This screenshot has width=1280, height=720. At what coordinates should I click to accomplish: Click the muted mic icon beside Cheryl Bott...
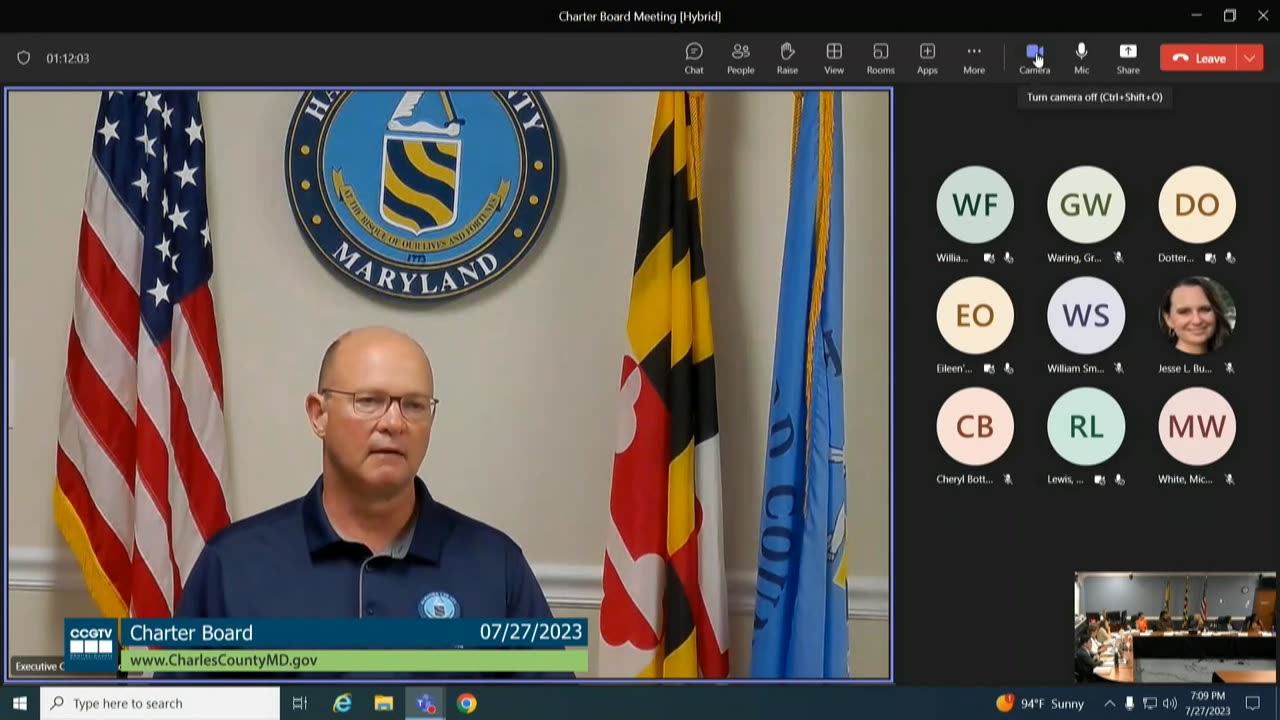coord(1008,480)
